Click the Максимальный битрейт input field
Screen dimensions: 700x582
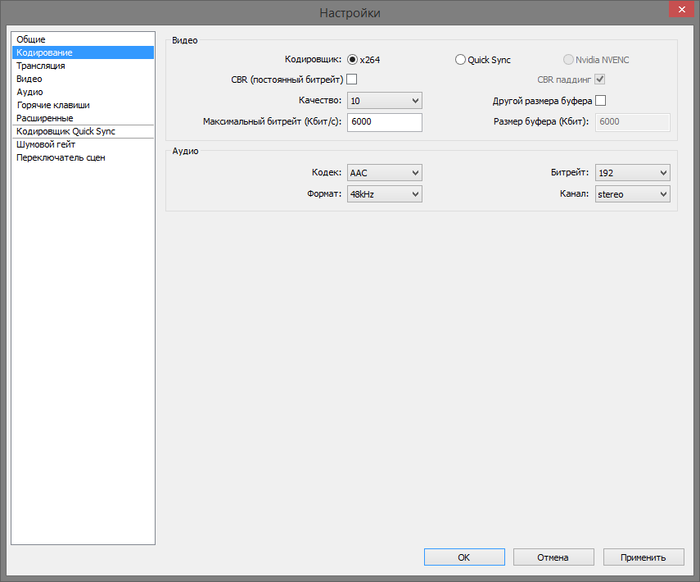pyautogui.click(x=384, y=122)
